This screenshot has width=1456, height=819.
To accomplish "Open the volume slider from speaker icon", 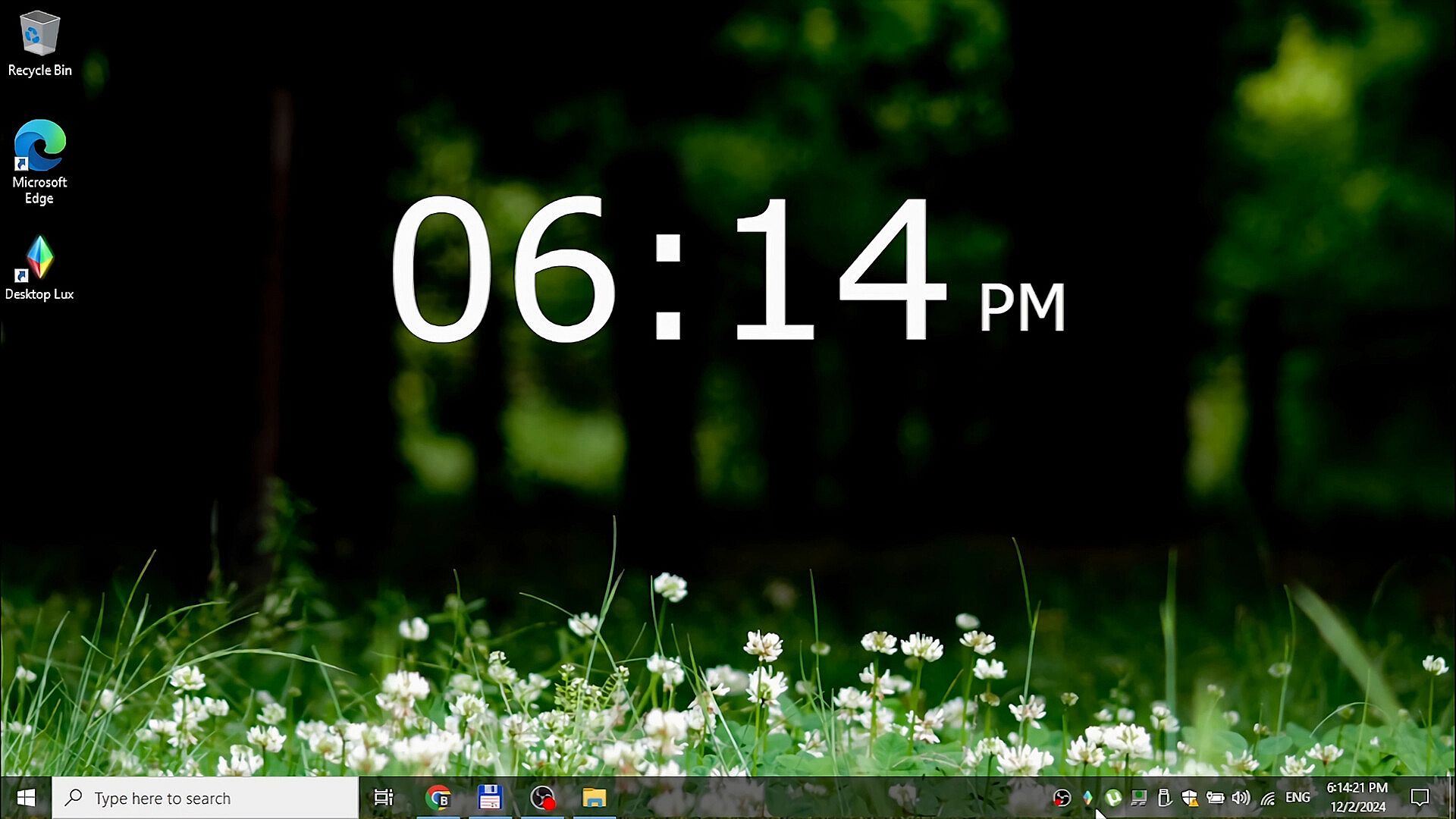I will [x=1241, y=798].
